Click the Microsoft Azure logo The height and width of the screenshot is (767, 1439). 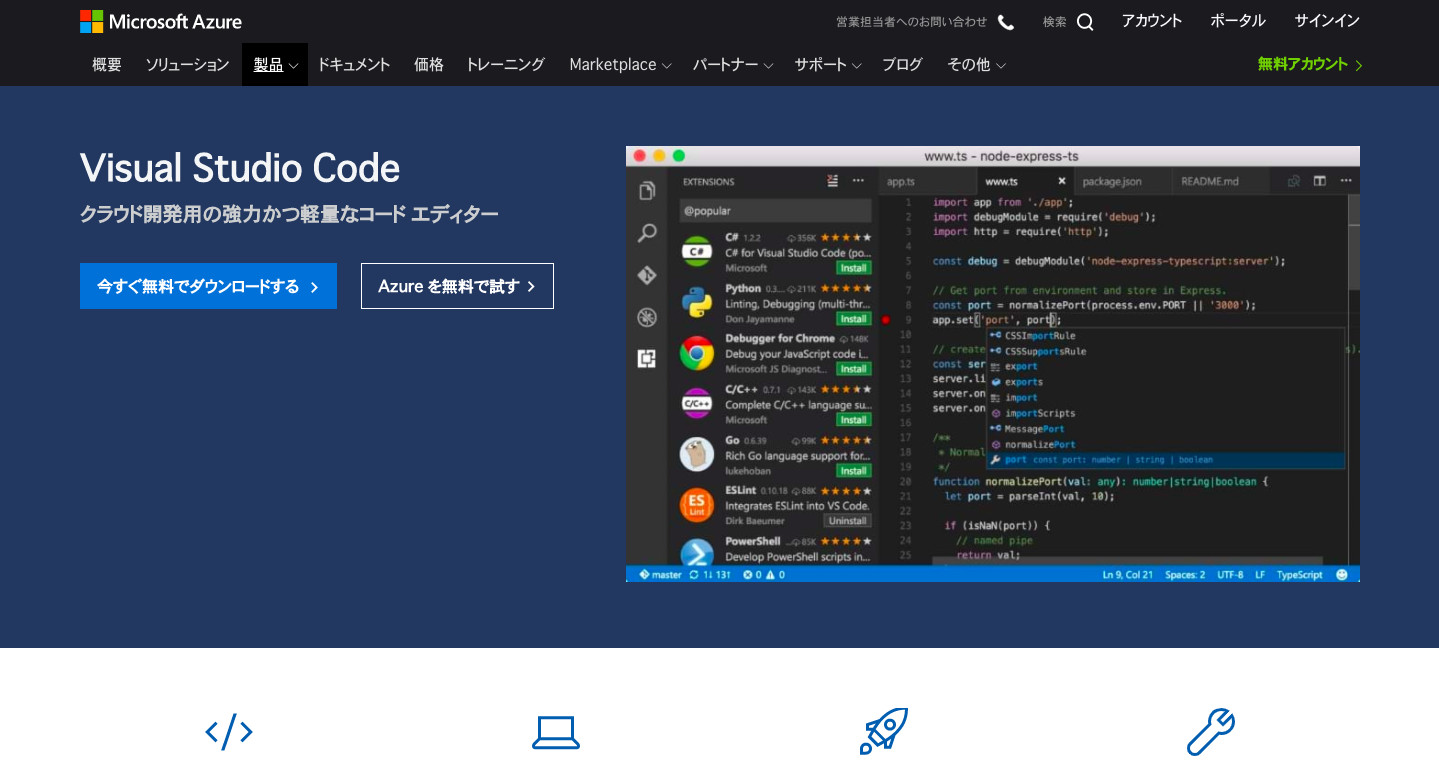160,21
